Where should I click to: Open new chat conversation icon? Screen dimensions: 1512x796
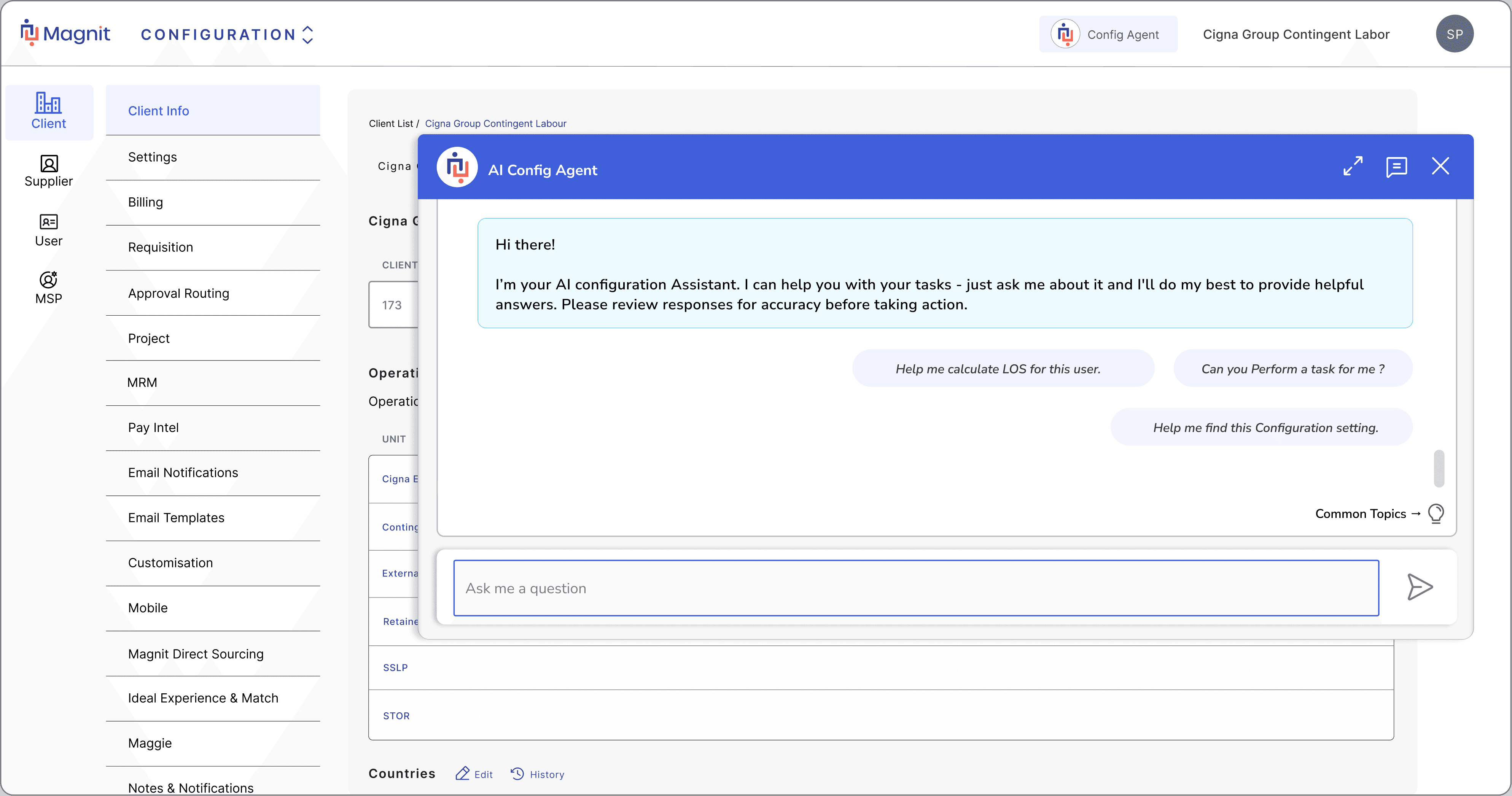click(x=1396, y=167)
